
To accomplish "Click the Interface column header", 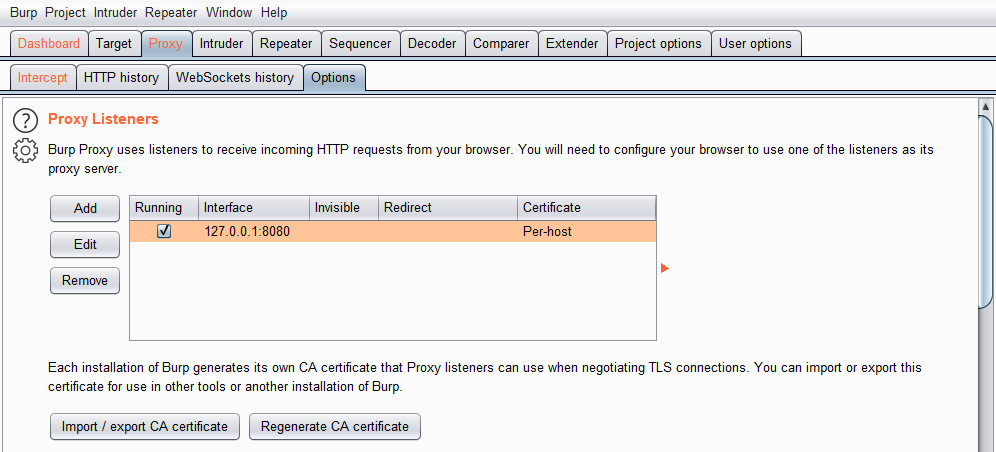I will (x=254, y=208).
